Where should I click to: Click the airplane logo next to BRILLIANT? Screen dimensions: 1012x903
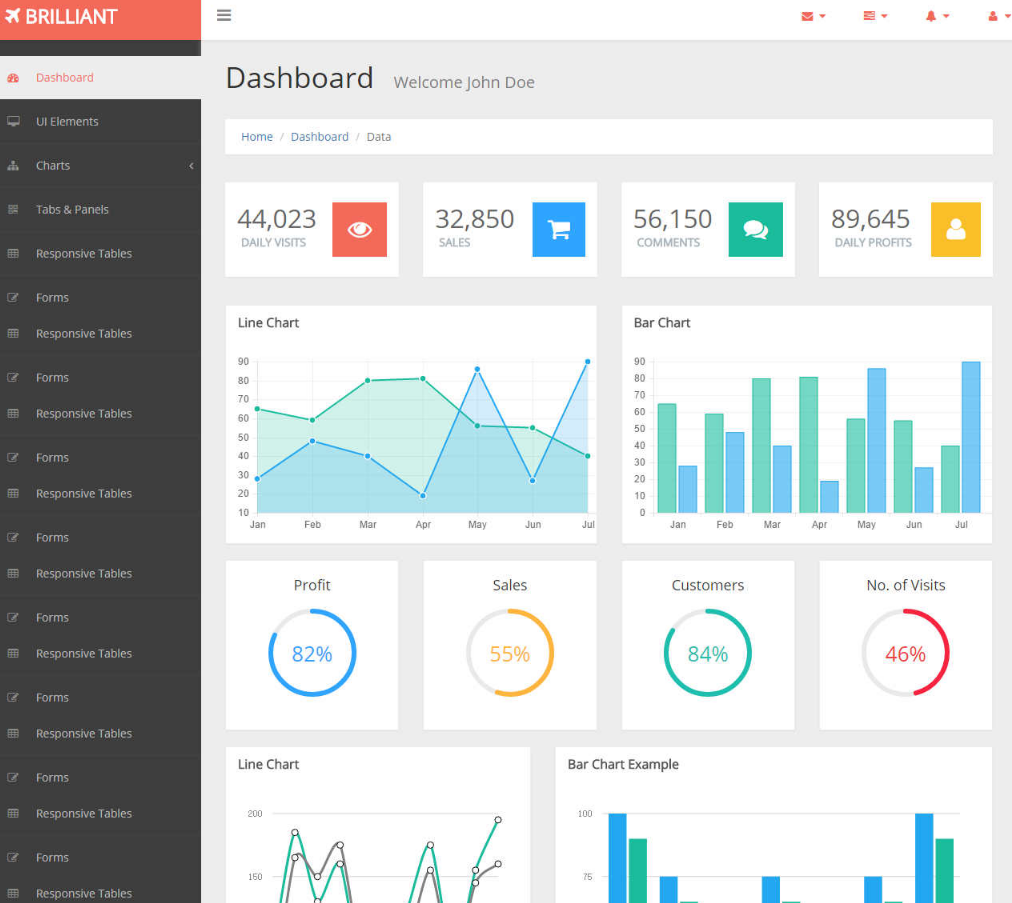[x=13, y=17]
